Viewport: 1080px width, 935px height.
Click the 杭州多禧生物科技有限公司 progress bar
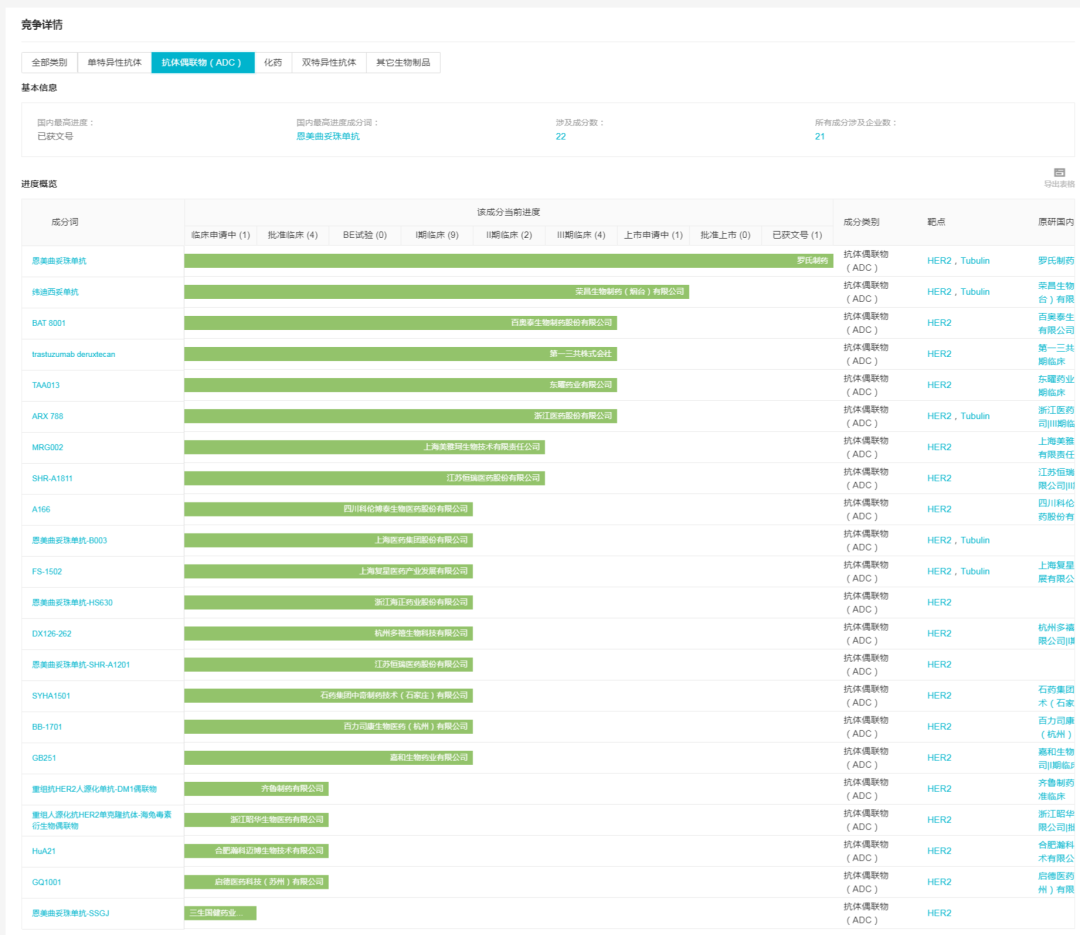point(329,633)
